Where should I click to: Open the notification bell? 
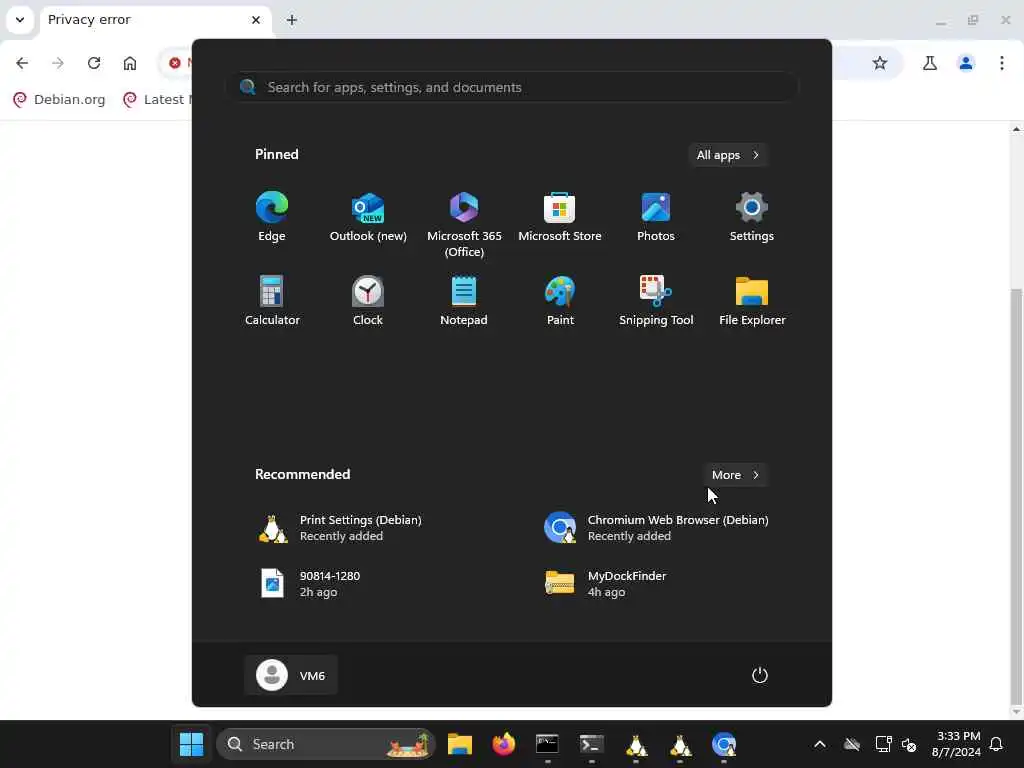coord(997,744)
